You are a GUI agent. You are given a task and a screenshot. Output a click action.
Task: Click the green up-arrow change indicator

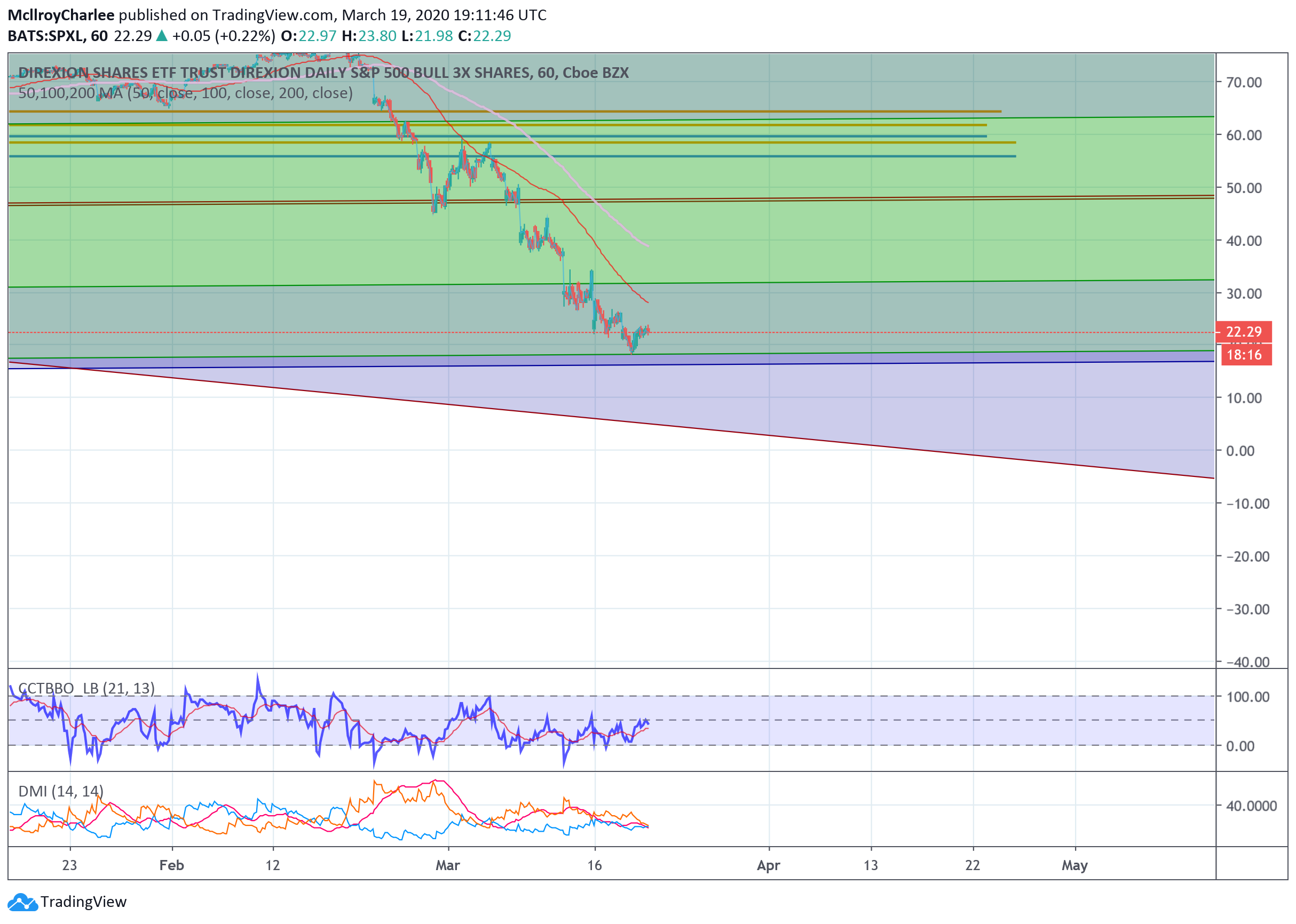pos(162,36)
